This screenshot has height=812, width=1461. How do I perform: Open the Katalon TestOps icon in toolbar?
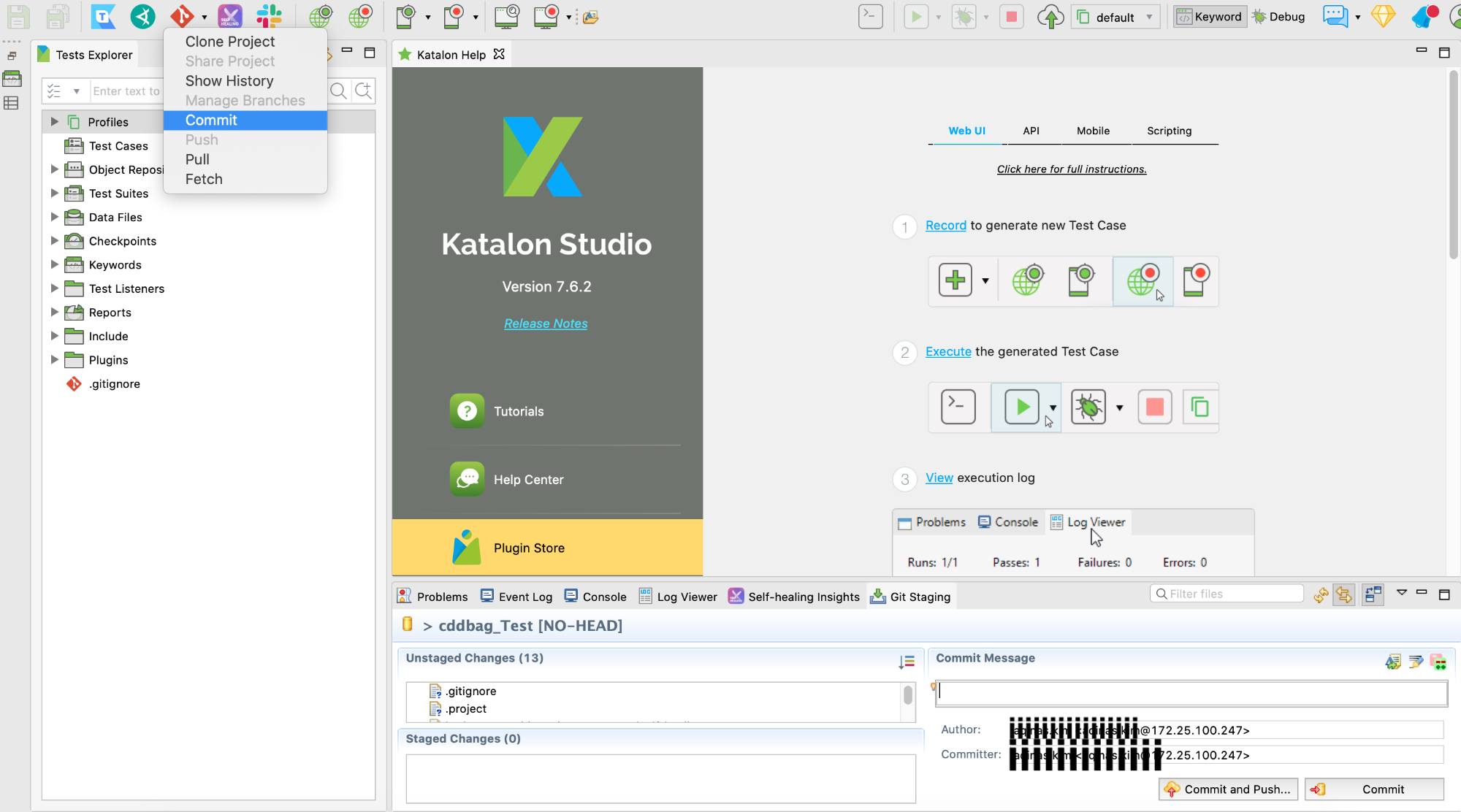(x=104, y=16)
